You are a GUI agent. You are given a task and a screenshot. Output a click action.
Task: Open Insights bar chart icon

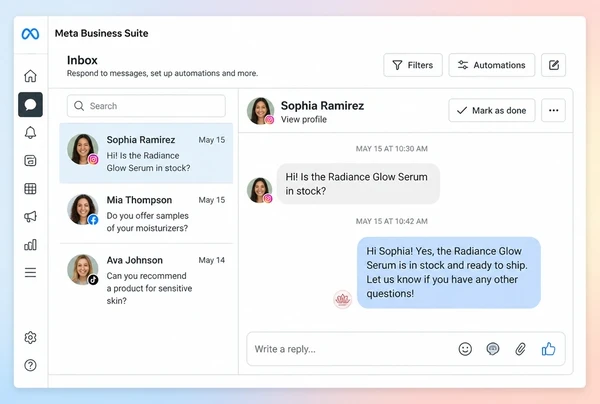[x=30, y=244]
